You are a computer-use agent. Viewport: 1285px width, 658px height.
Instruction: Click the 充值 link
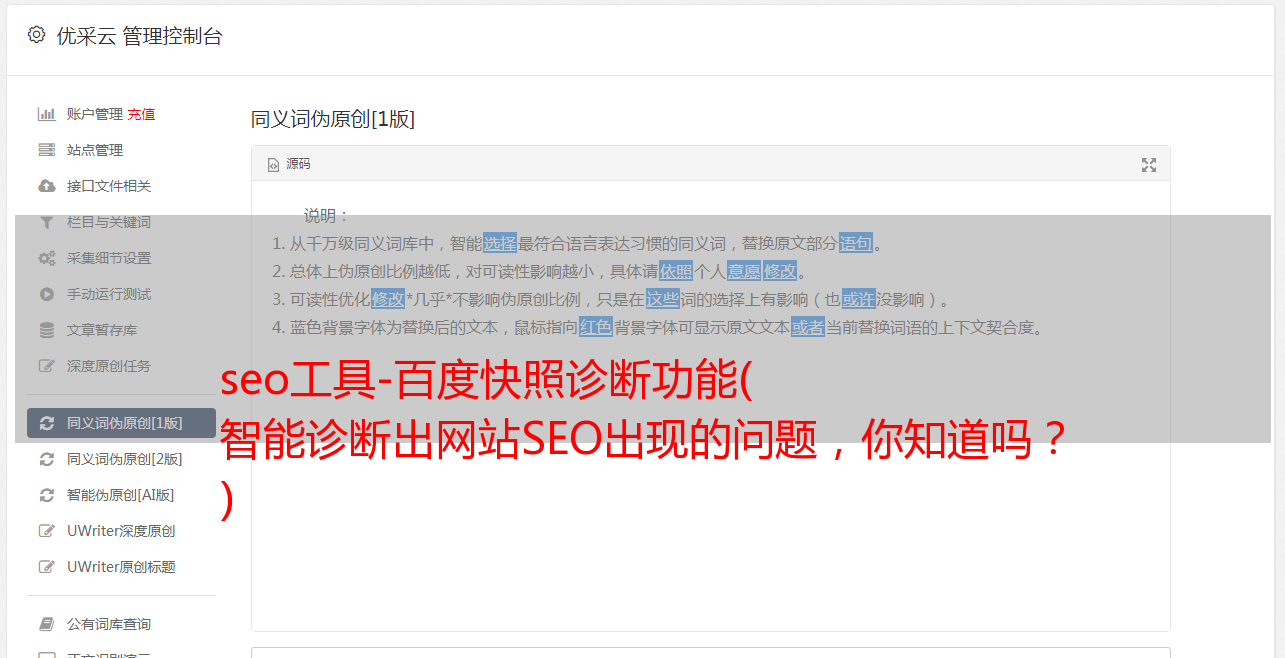coord(141,114)
